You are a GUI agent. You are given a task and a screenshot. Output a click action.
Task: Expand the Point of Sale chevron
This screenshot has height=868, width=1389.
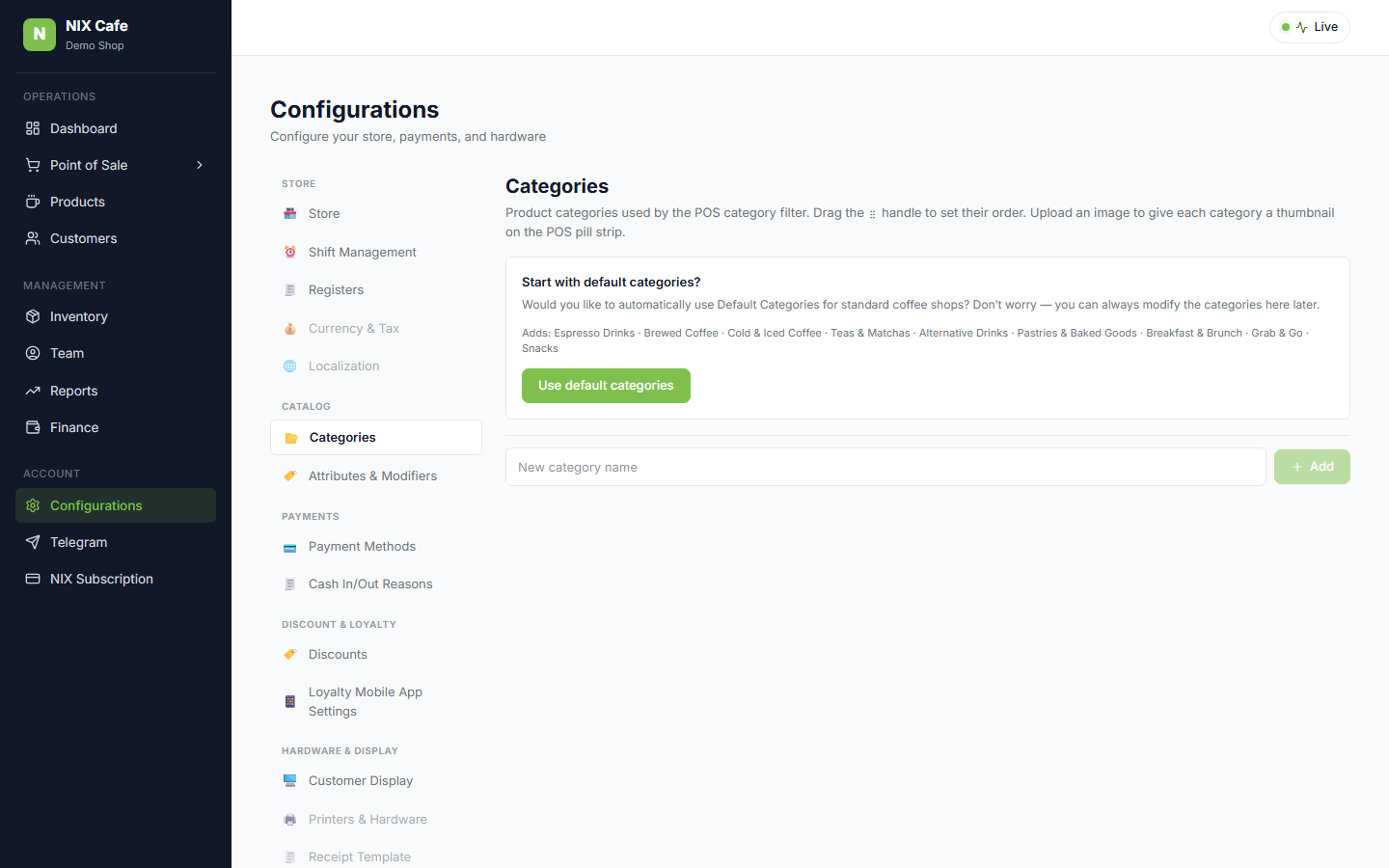tap(200, 165)
